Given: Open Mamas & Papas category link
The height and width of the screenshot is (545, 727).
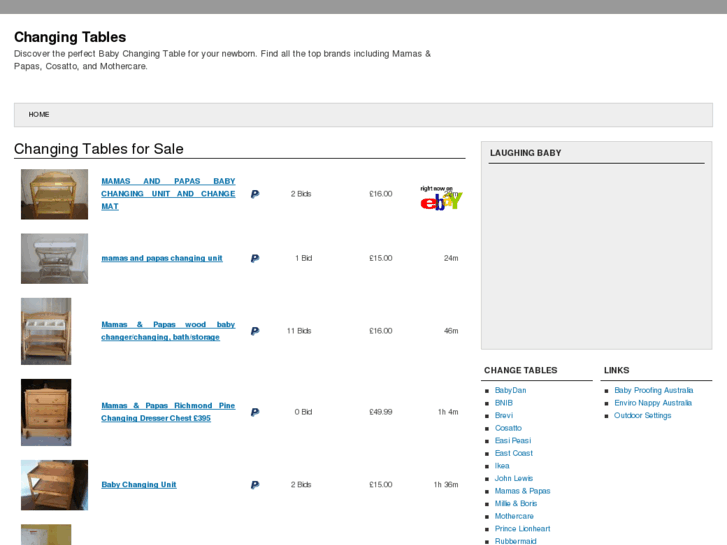Looking at the screenshot, I should click(523, 491).
